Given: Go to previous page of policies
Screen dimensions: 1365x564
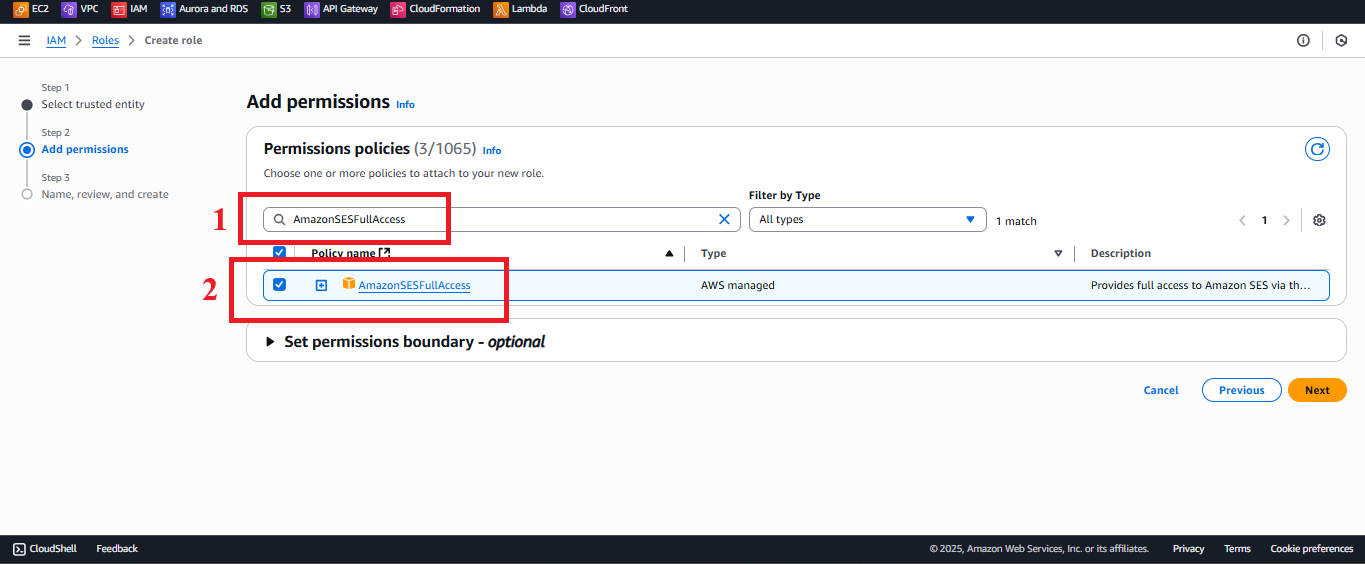Looking at the screenshot, I should [1242, 220].
